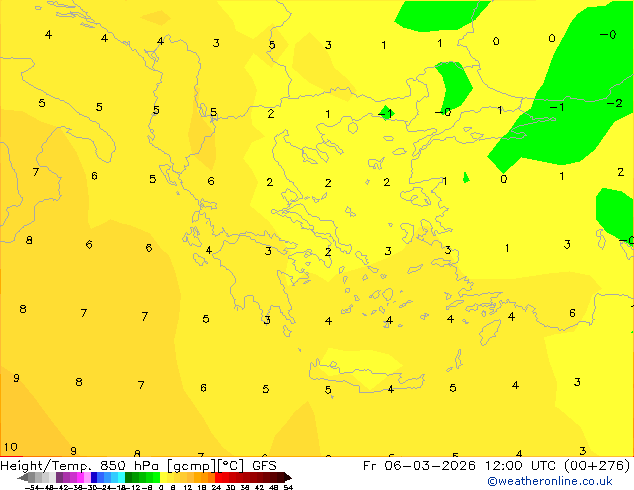The width and height of the screenshot is (634, 490).
Task: Pick the bright red swatch above label 24
Action: click(x=218, y=477)
